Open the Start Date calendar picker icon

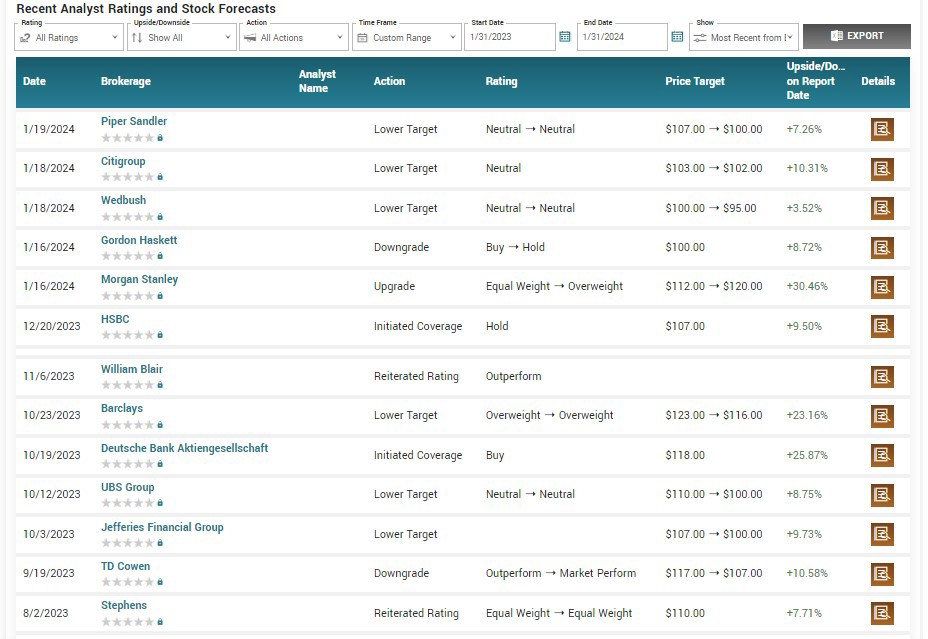pyautogui.click(x=565, y=37)
